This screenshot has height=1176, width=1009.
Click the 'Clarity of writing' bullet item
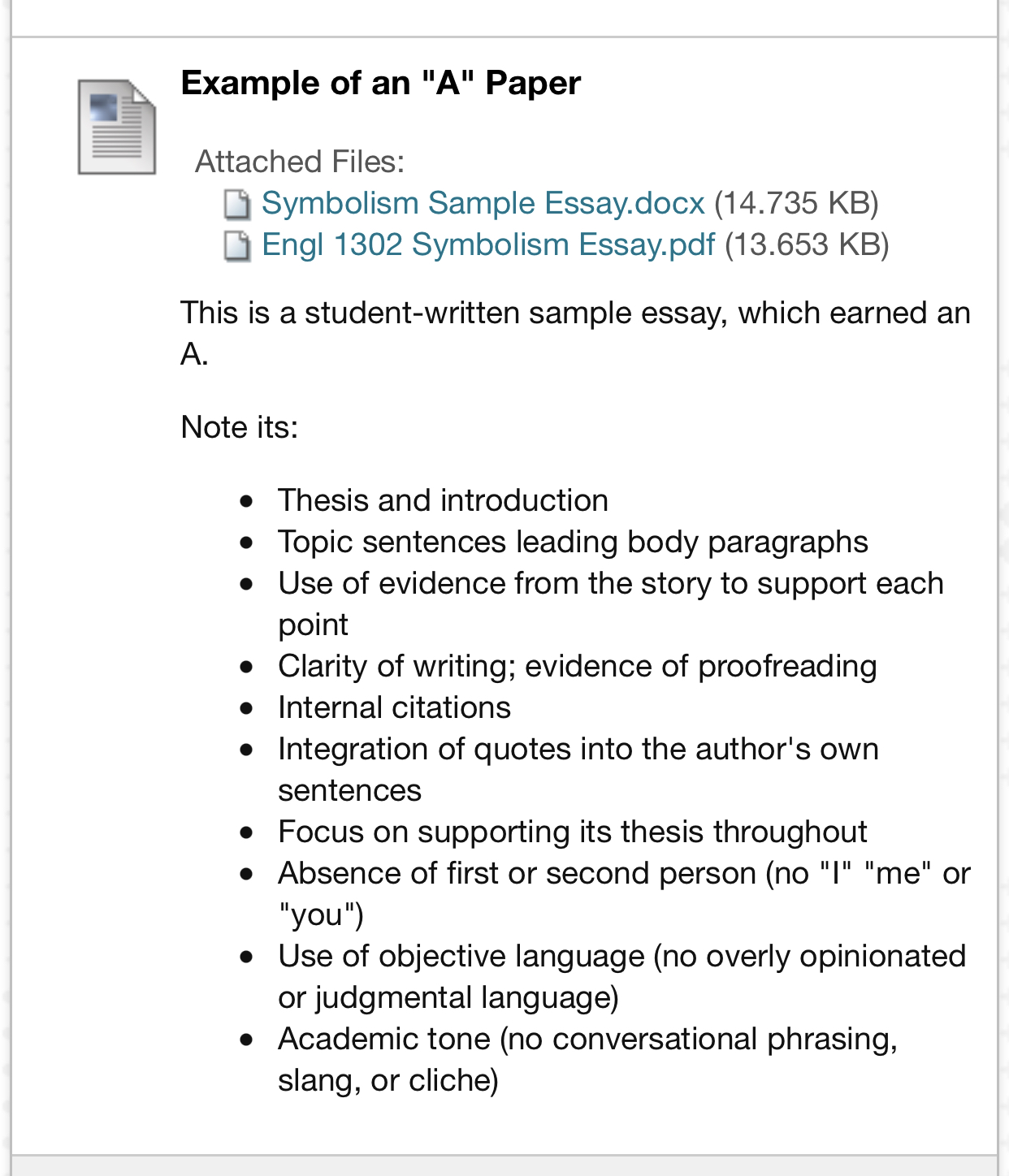577,666
